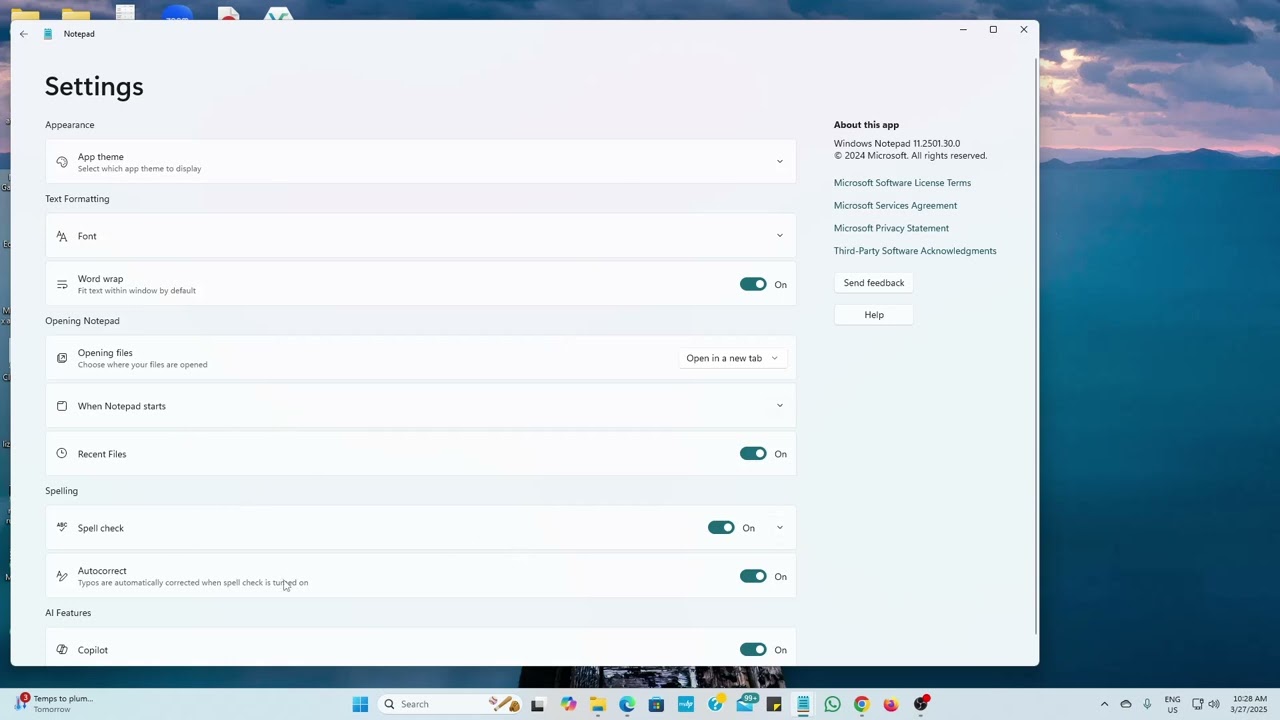
Task: Click 'Select which app theme to display' text
Action: coord(140,169)
